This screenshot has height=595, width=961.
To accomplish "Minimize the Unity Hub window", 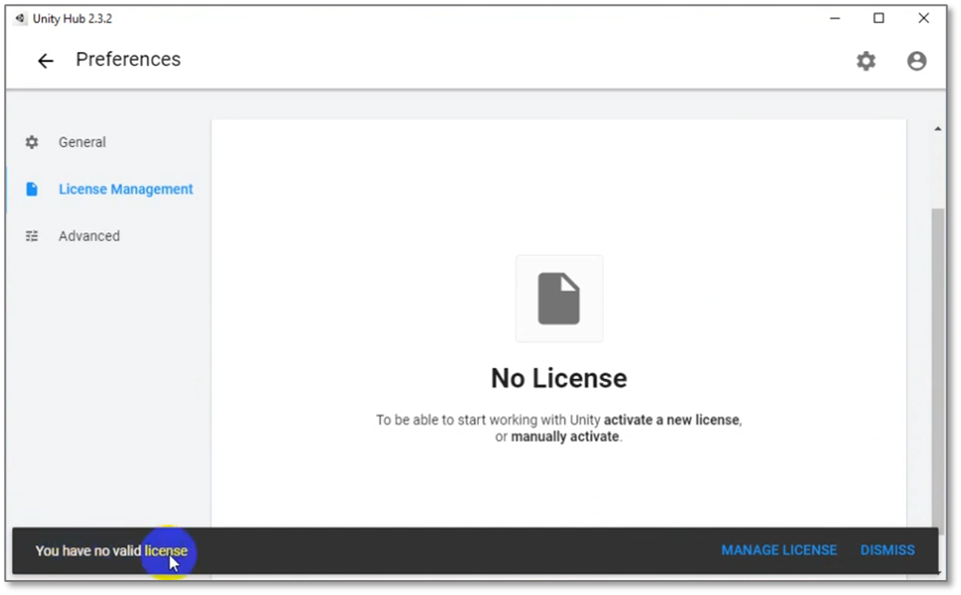I will click(x=835, y=18).
